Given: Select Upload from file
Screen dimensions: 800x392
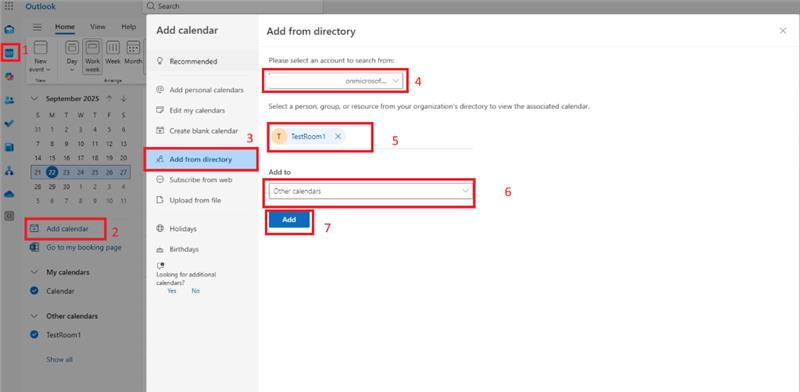Looking at the screenshot, I should pos(202,200).
